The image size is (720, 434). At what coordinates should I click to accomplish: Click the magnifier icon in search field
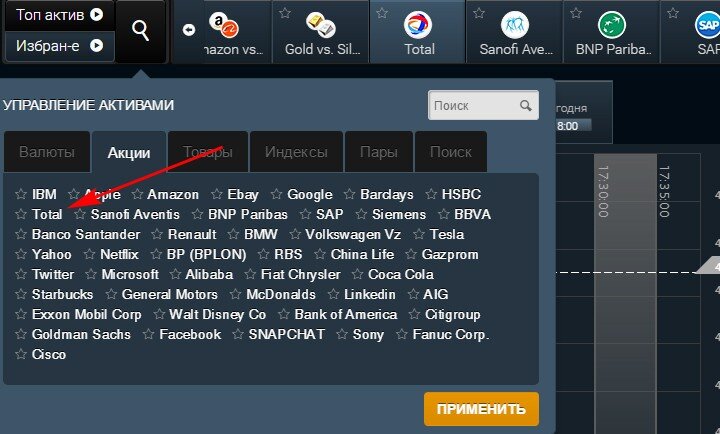point(526,106)
